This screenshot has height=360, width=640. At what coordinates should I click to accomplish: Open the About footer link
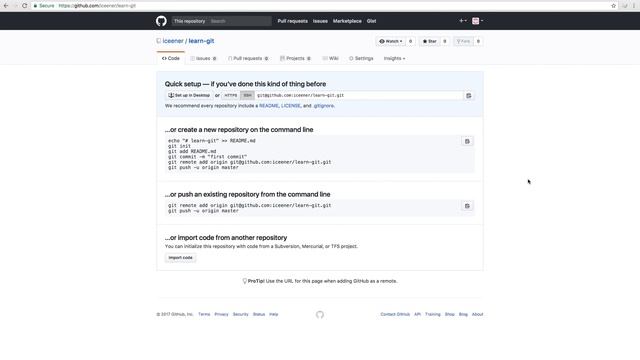(x=478, y=314)
